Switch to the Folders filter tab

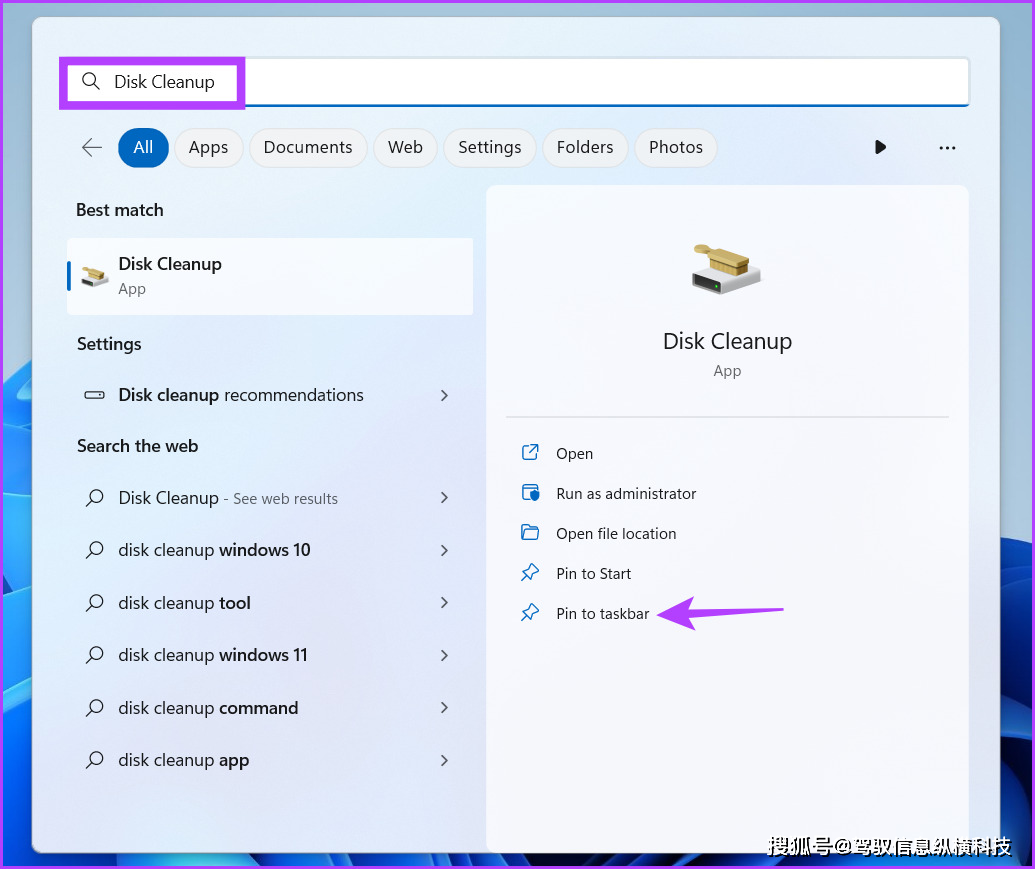point(585,147)
